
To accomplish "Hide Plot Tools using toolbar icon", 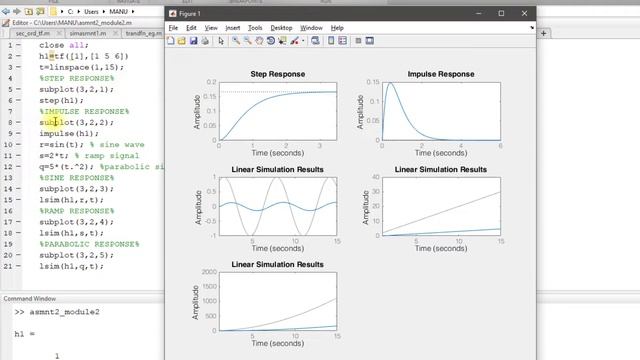I will click(x=358, y=40).
